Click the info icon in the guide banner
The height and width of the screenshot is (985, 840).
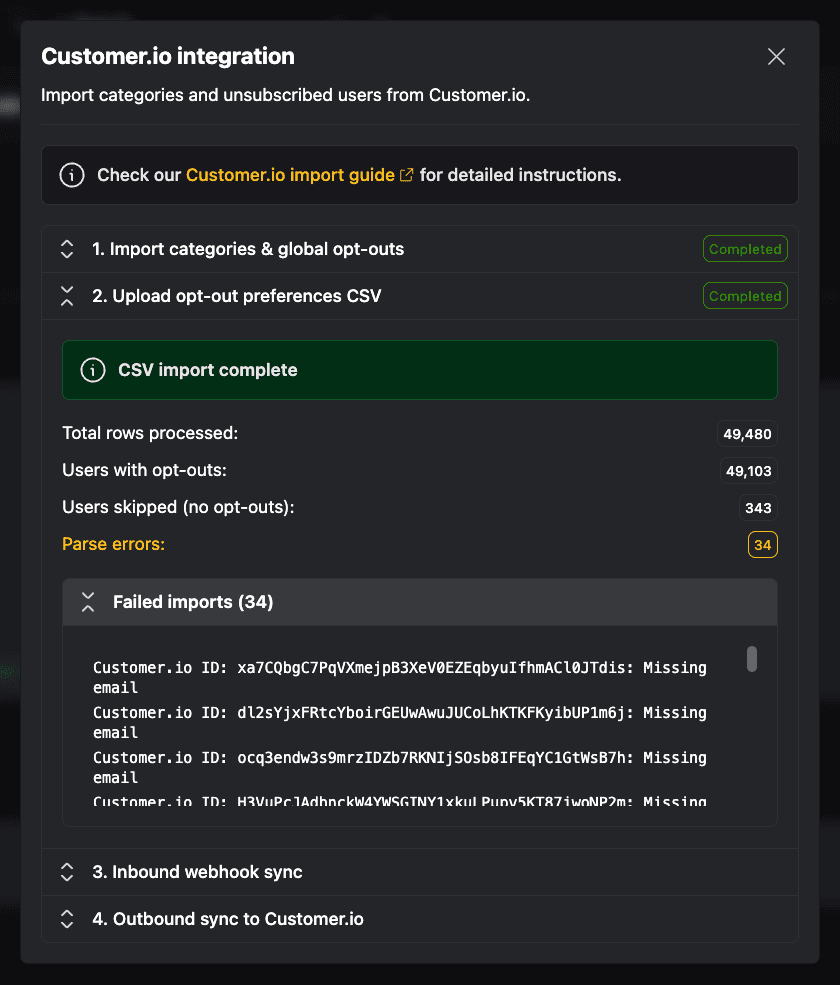click(72, 175)
